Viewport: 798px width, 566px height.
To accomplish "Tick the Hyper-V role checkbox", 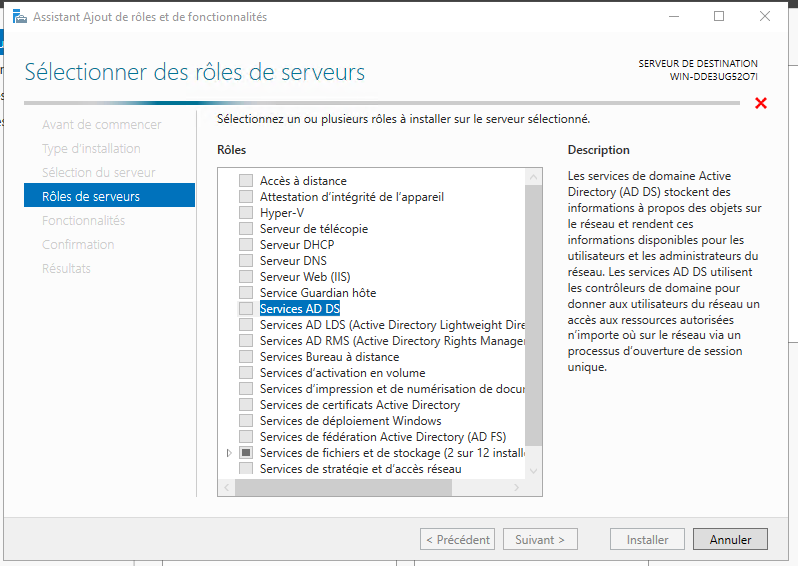I will 246,213.
